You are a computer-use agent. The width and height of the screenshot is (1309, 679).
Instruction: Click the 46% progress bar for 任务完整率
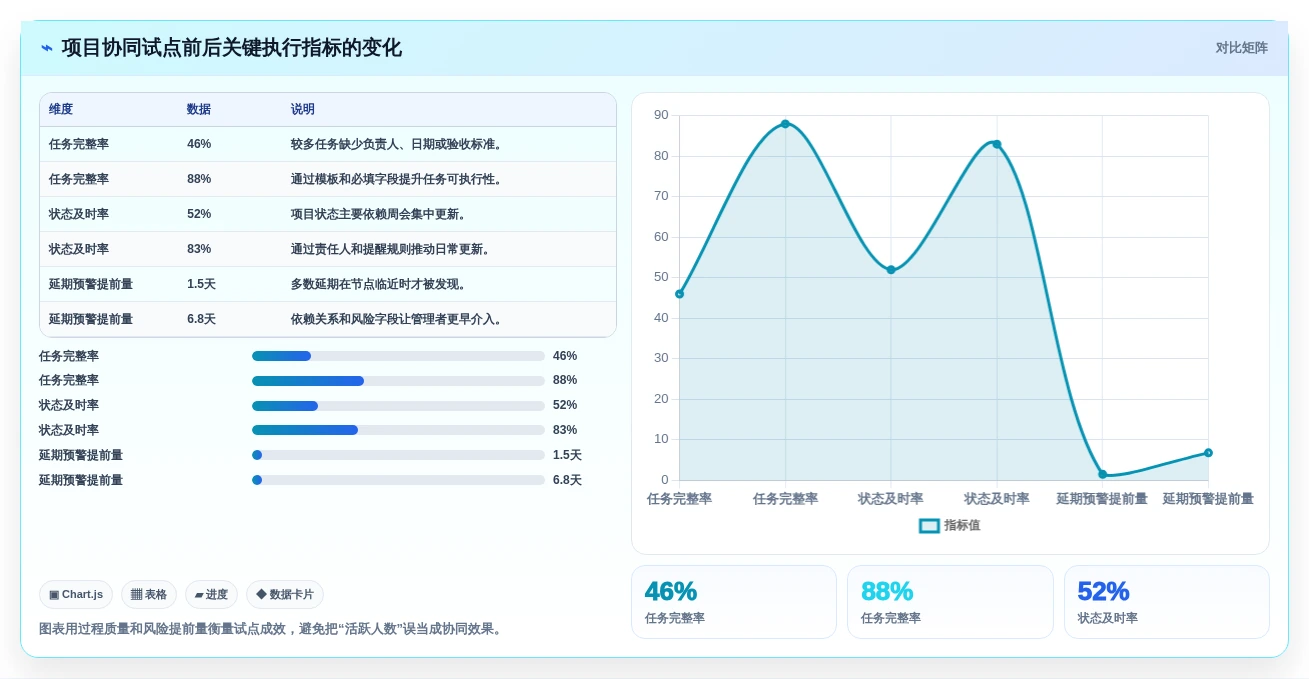pyautogui.click(x=398, y=356)
